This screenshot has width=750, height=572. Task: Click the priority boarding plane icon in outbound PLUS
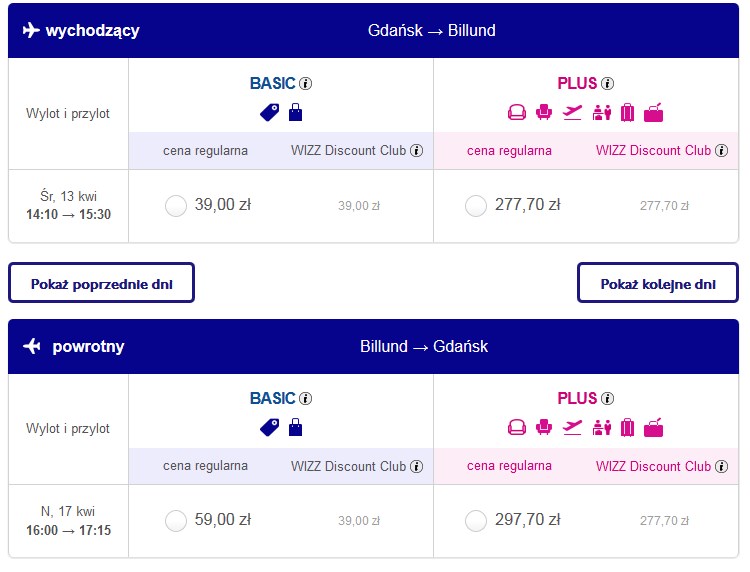click(x=572, y=113)
